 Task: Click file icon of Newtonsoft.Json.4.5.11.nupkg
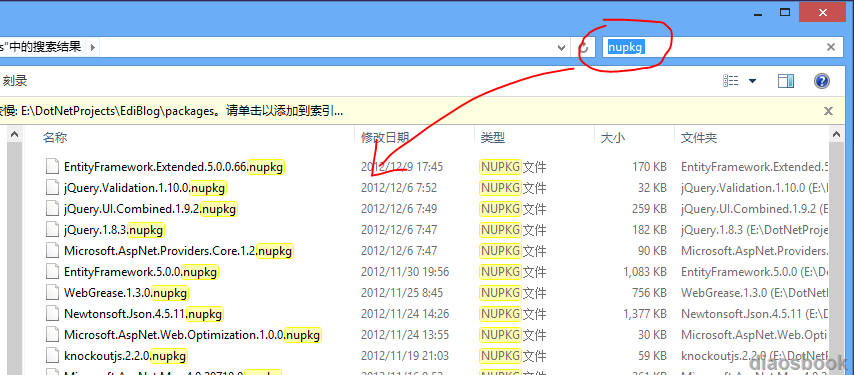[52, 314]
